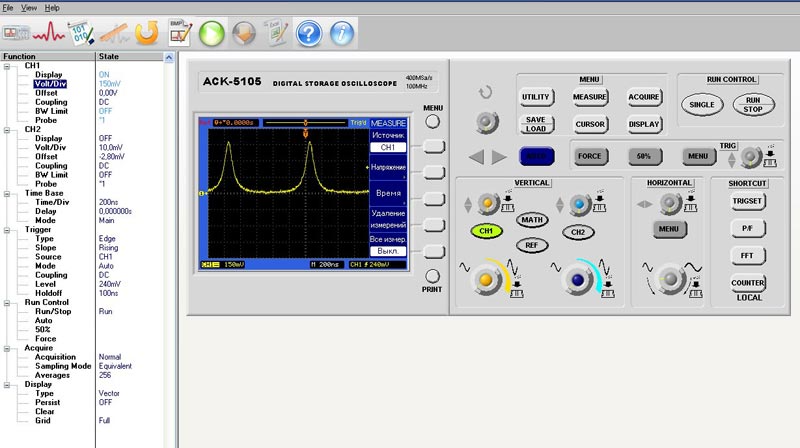The width and height of the screenshot is (800, 448).
Task: Save screen as BMP icon
Action: point(180,33)
